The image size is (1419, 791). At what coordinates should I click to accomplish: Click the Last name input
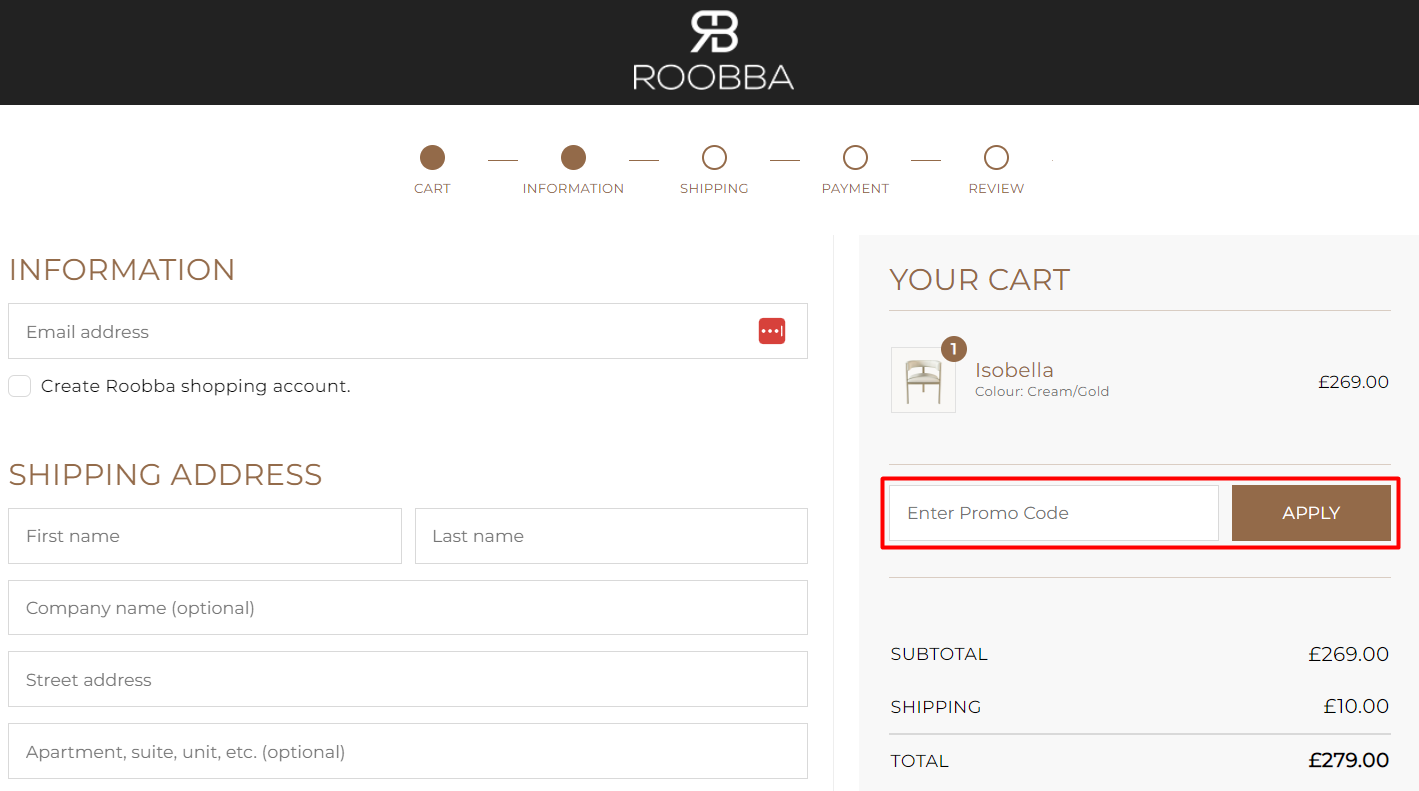point(611,536)
